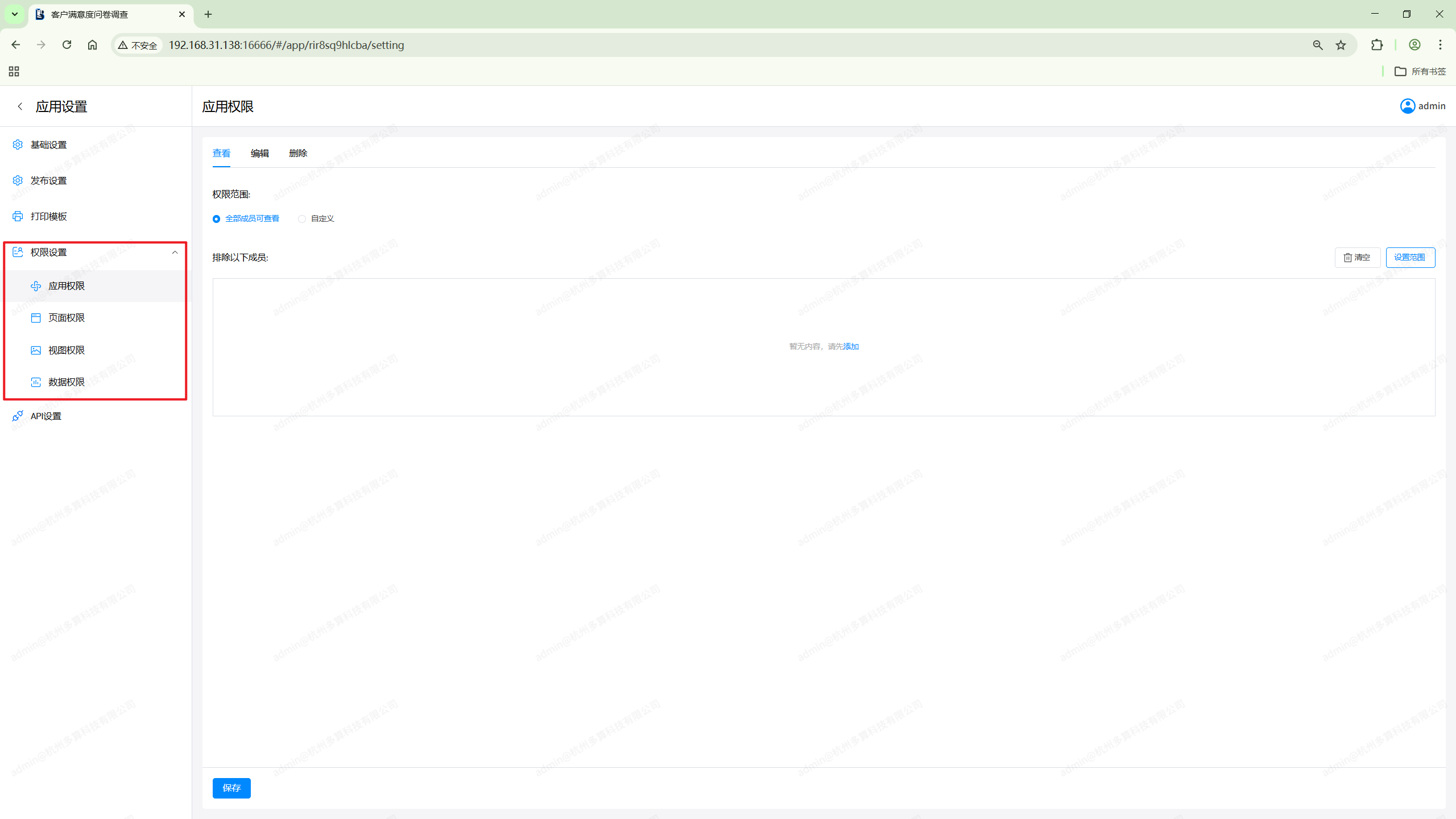The height and width of the screenshot is (819, 1456).
Task: Click the API设置 plug icon
Action: [18, 416]
